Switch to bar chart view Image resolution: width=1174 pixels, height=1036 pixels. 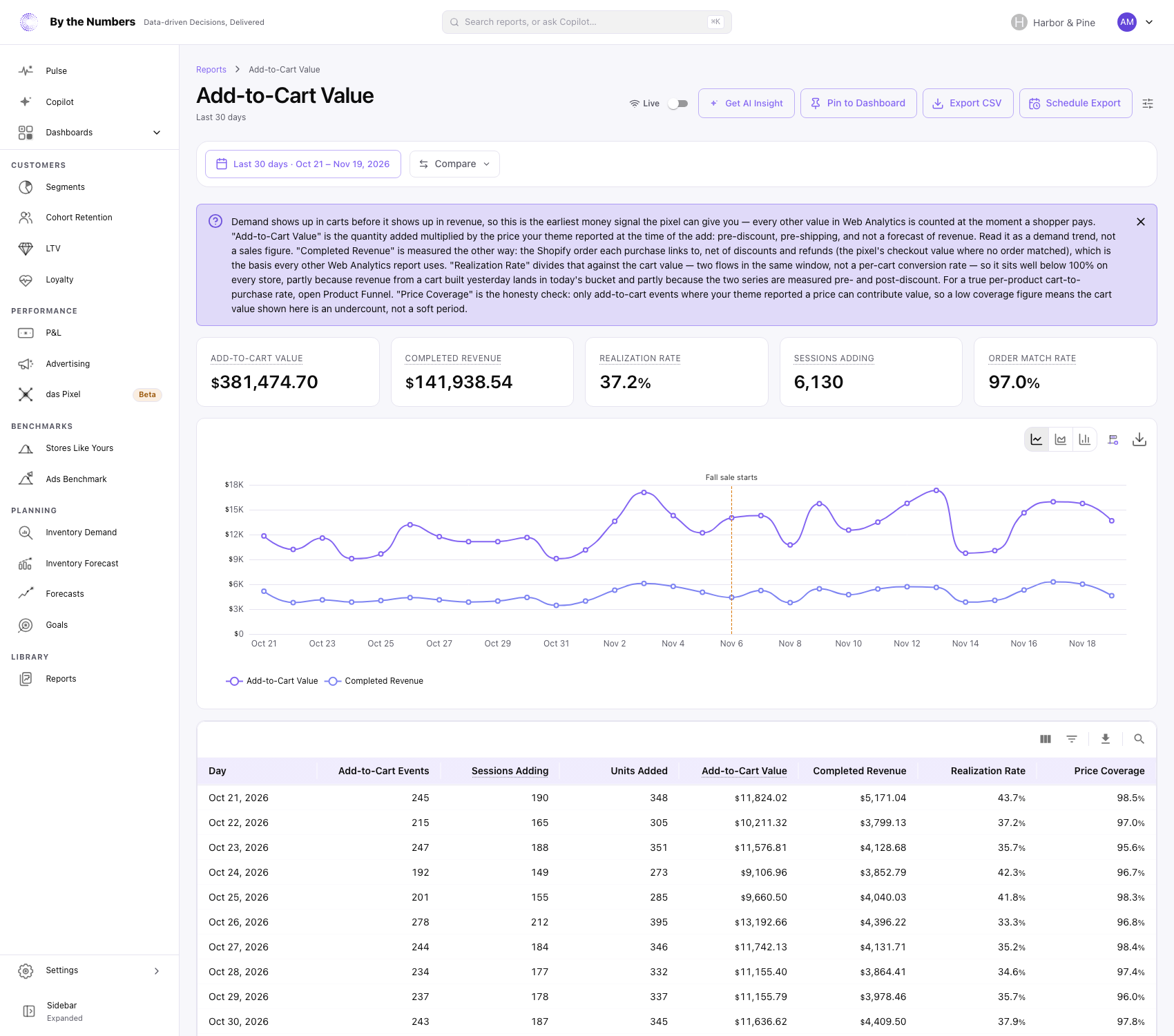click(x=1085, y=439)
